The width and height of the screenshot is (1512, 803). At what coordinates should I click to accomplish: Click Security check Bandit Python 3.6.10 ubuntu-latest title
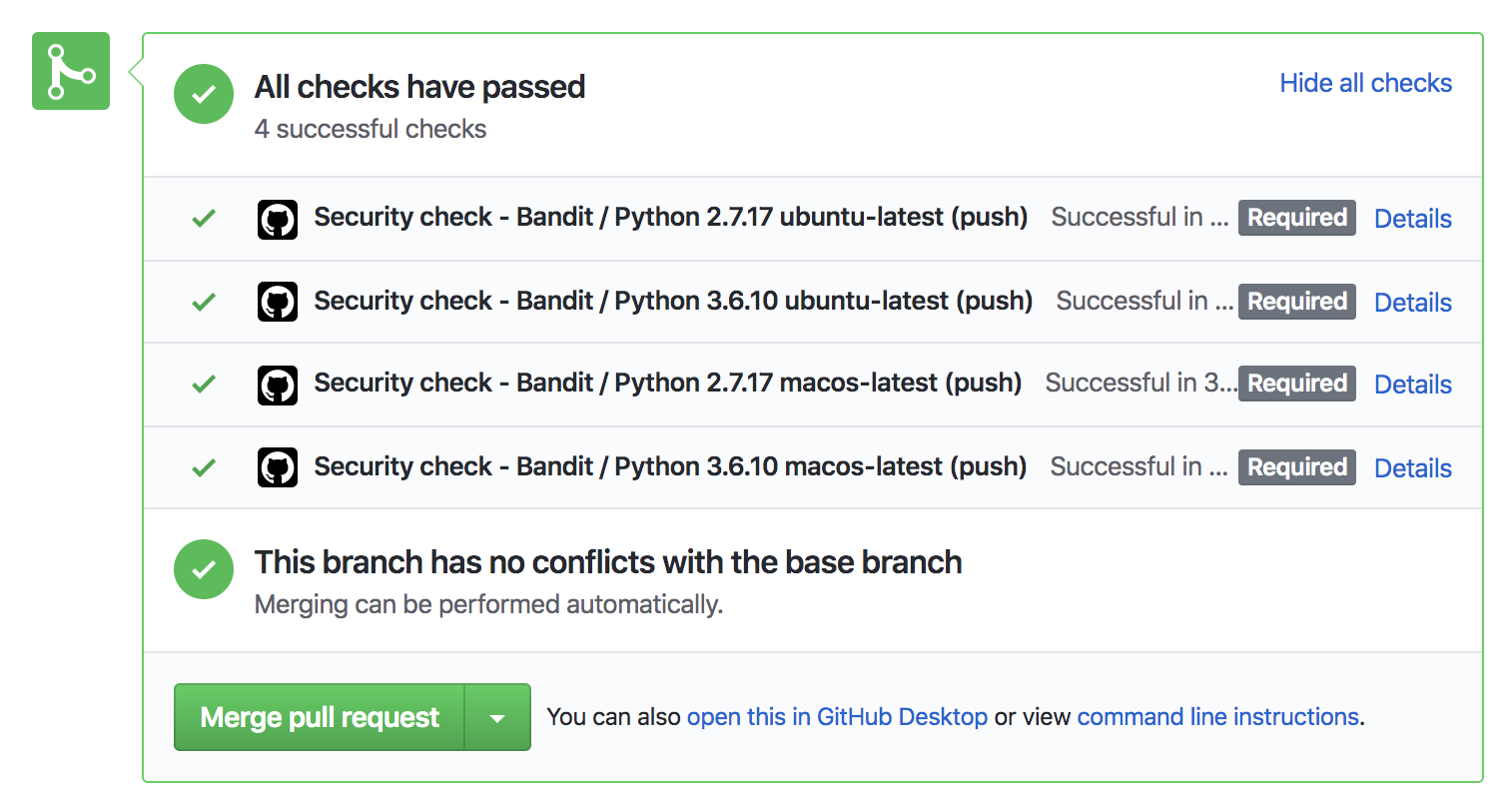673,302
